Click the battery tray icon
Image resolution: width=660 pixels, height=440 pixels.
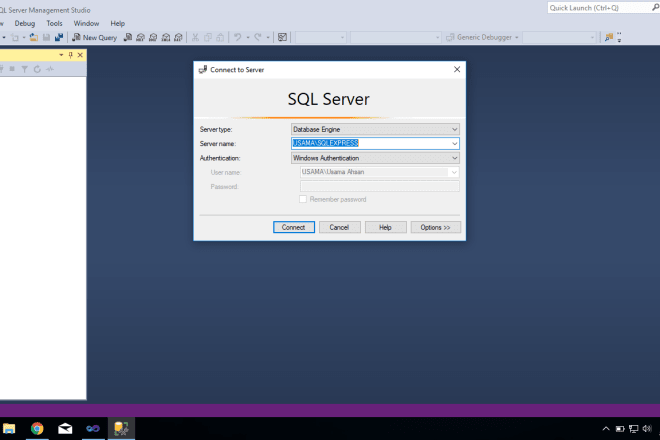620,429
